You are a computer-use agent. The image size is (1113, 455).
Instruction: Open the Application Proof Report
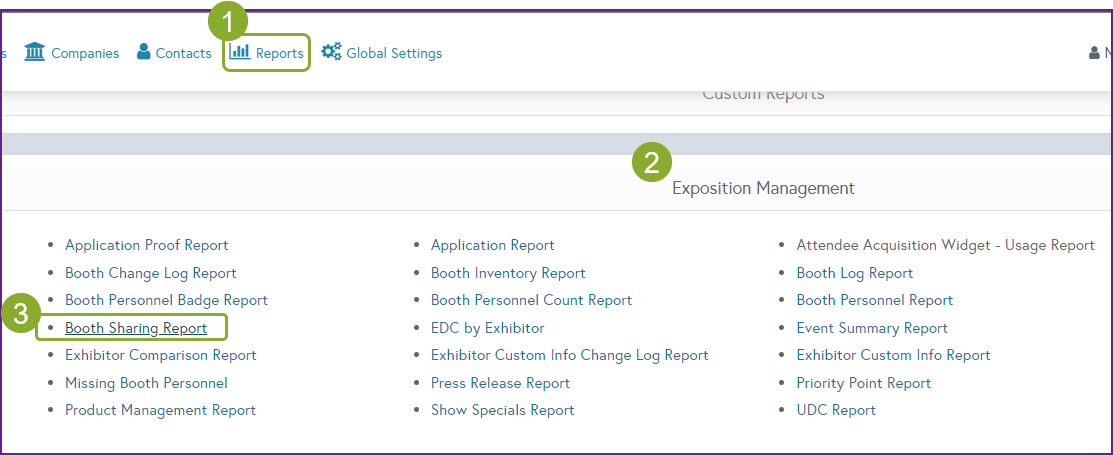(x=146, y=245)
